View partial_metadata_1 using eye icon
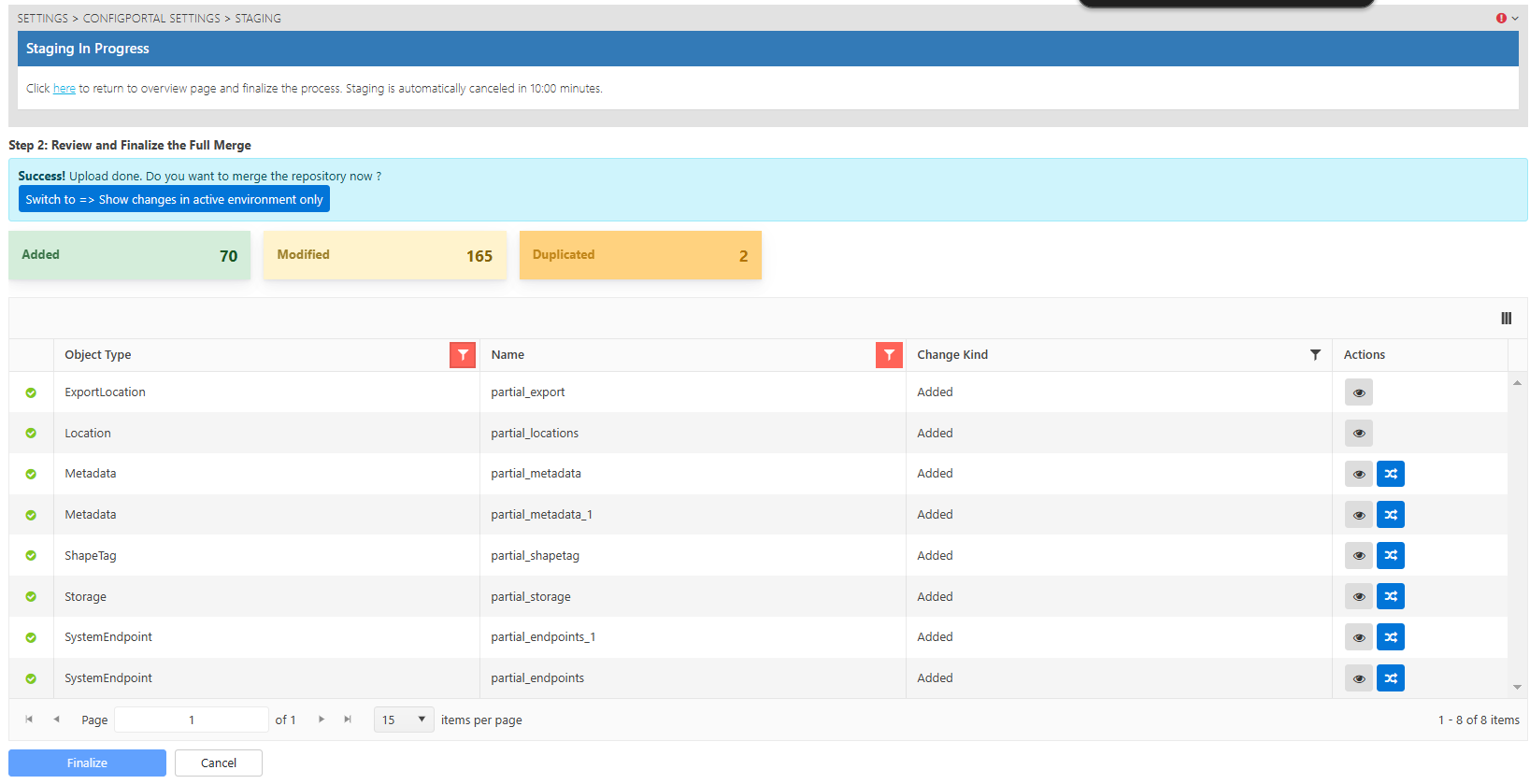The image size is (1530, 784). tap(1358, 515)
